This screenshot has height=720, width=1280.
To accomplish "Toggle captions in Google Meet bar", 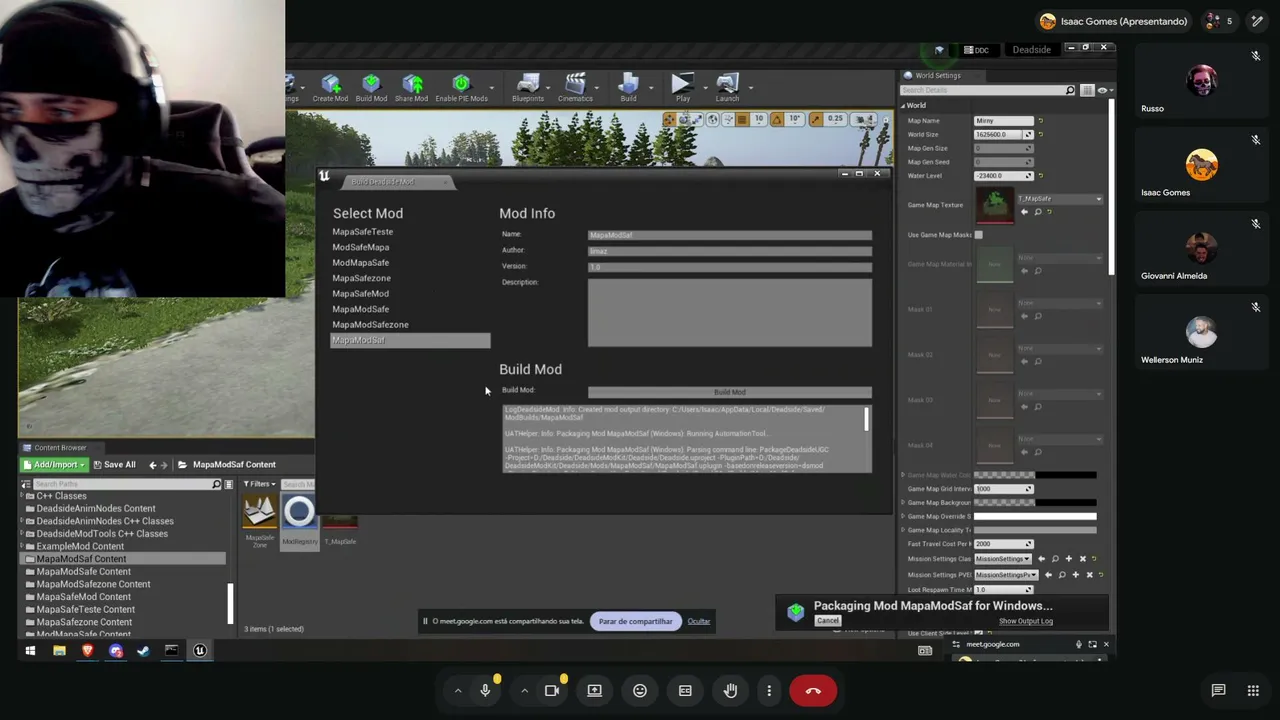I will point(685,690).
